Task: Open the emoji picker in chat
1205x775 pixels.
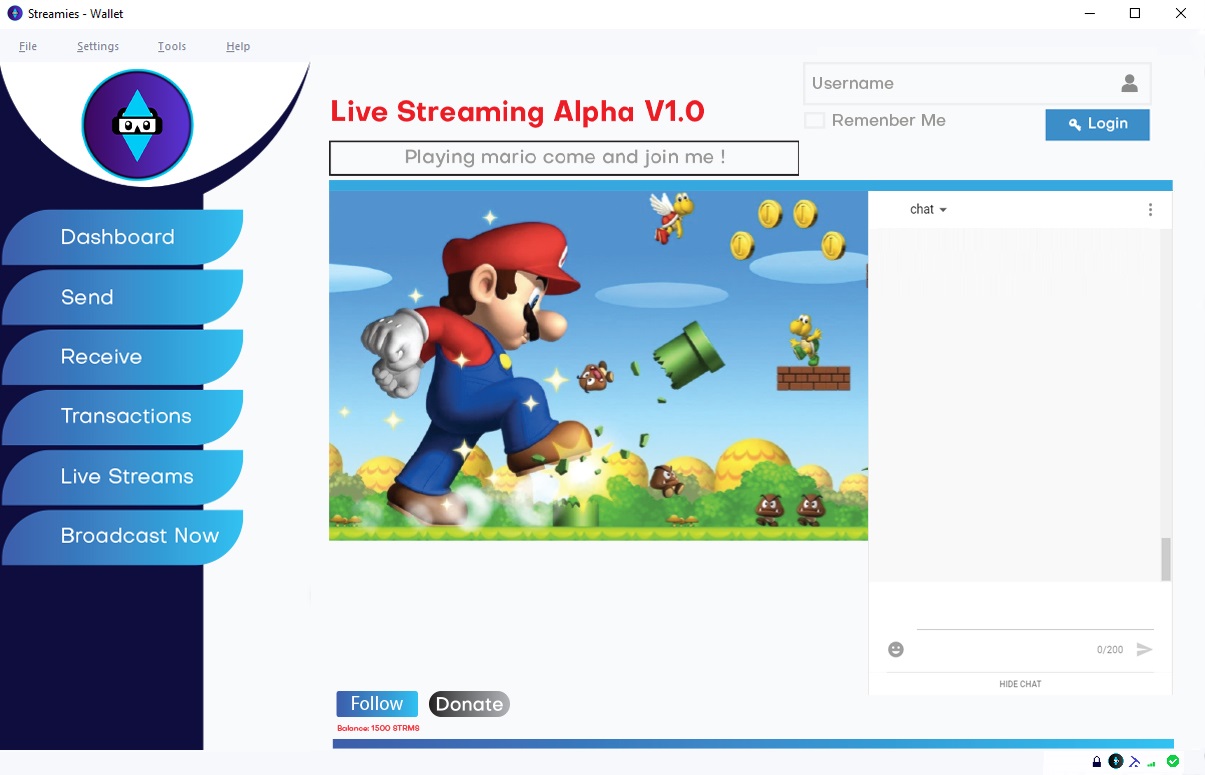Action: (x=896, y=649)
